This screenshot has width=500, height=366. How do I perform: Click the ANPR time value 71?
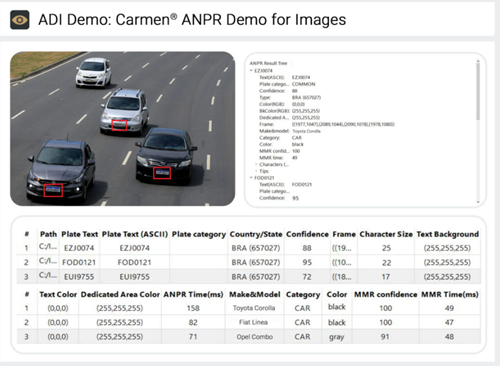[193, 337]
